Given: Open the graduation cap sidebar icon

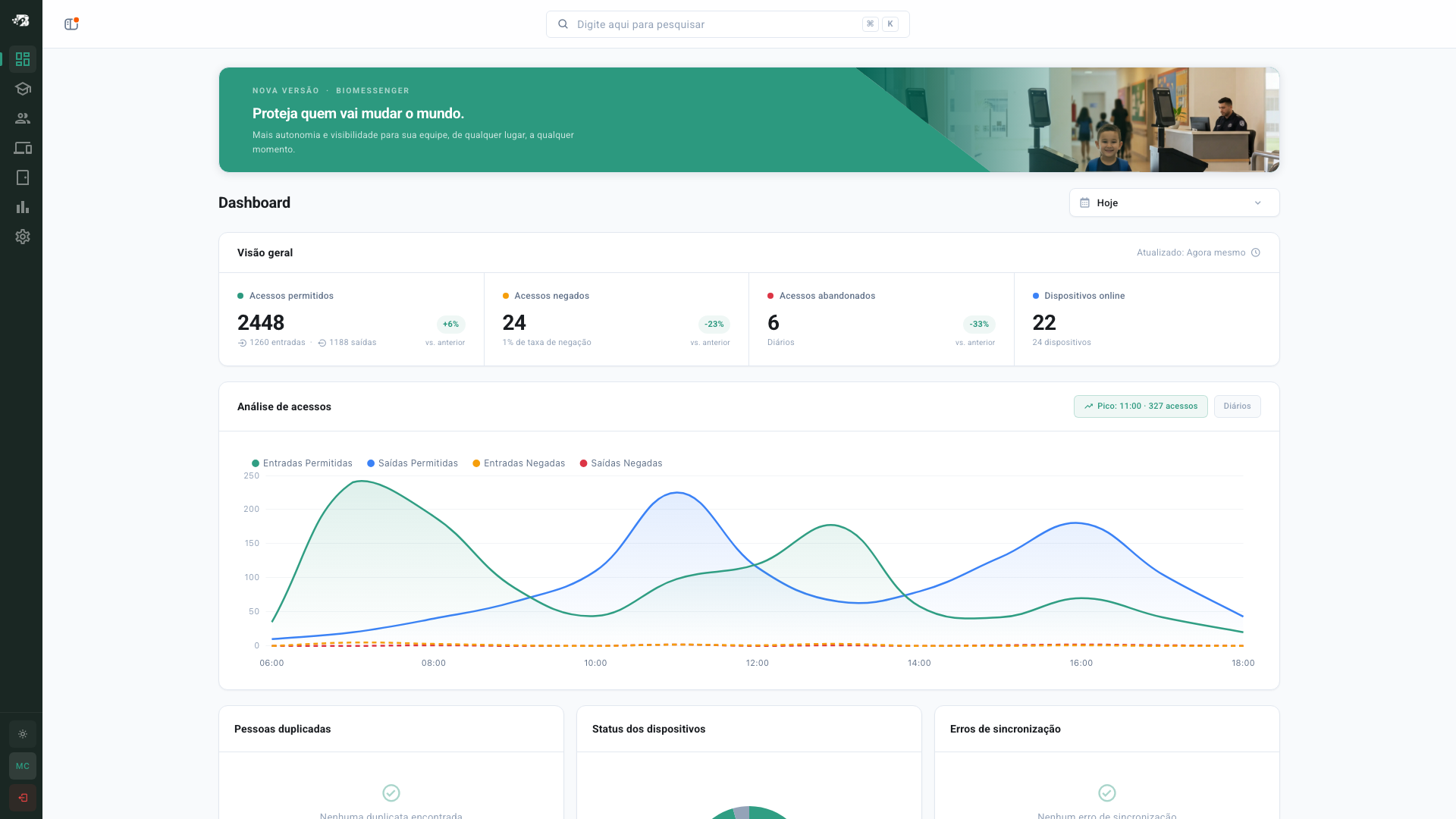Looking at the screenshot, I should (23, 89).
